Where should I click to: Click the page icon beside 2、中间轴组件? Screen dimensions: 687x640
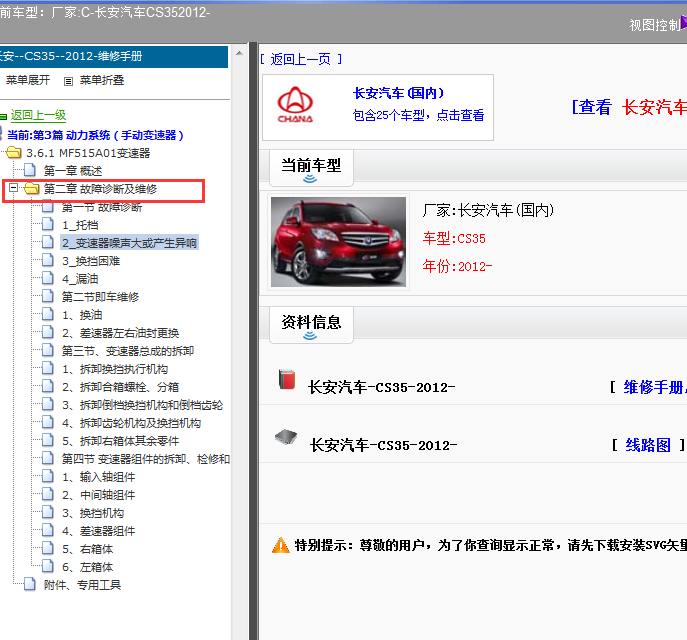point(48,494)
